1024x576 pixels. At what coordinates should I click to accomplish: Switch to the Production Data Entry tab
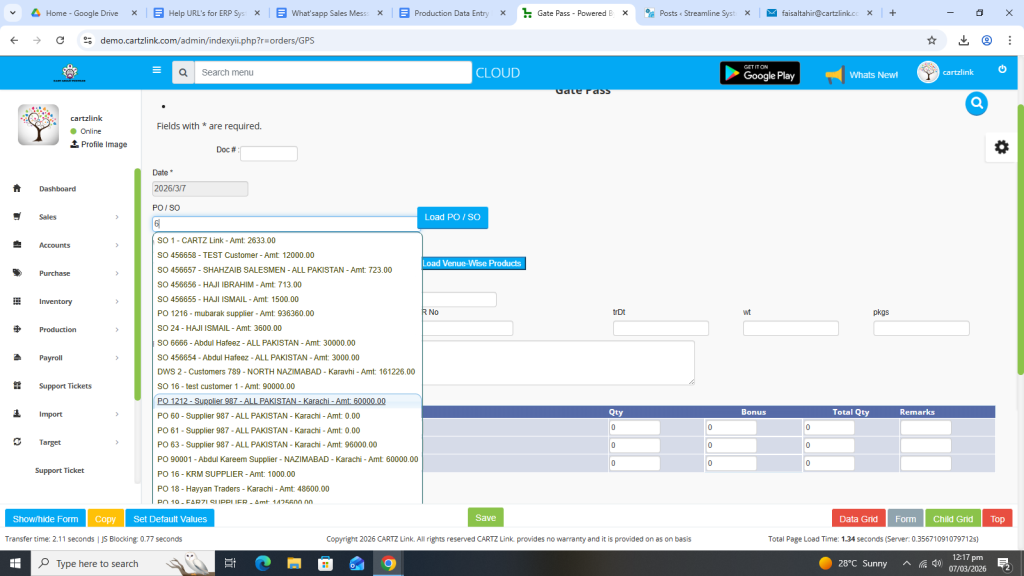click(451, 13)
